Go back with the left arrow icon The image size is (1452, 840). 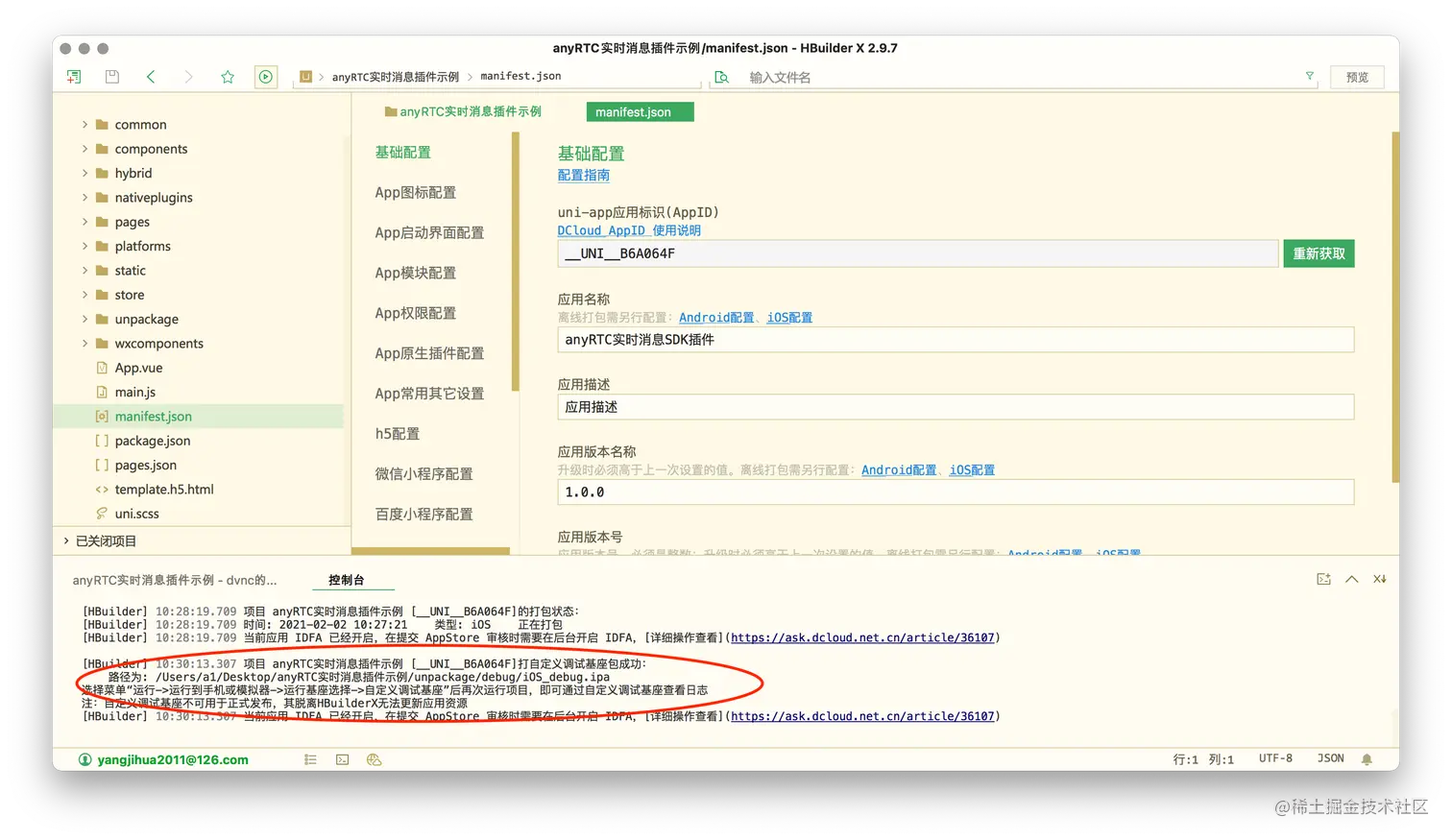(151, 77)
